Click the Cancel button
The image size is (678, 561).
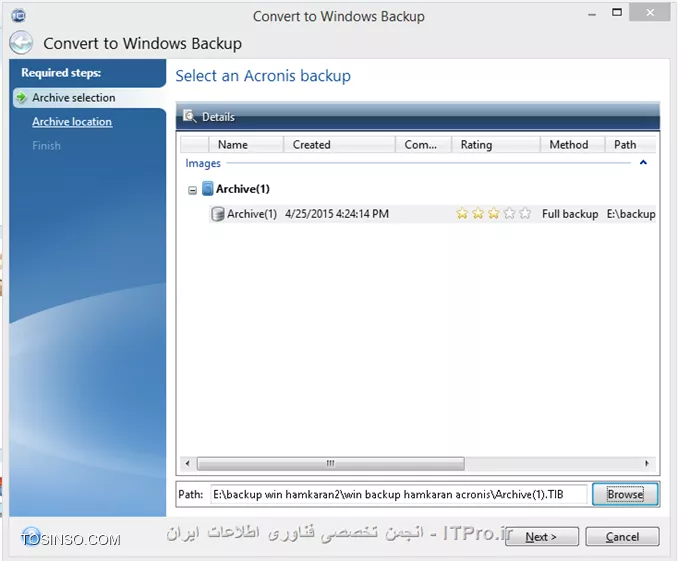tap(622, 537)
